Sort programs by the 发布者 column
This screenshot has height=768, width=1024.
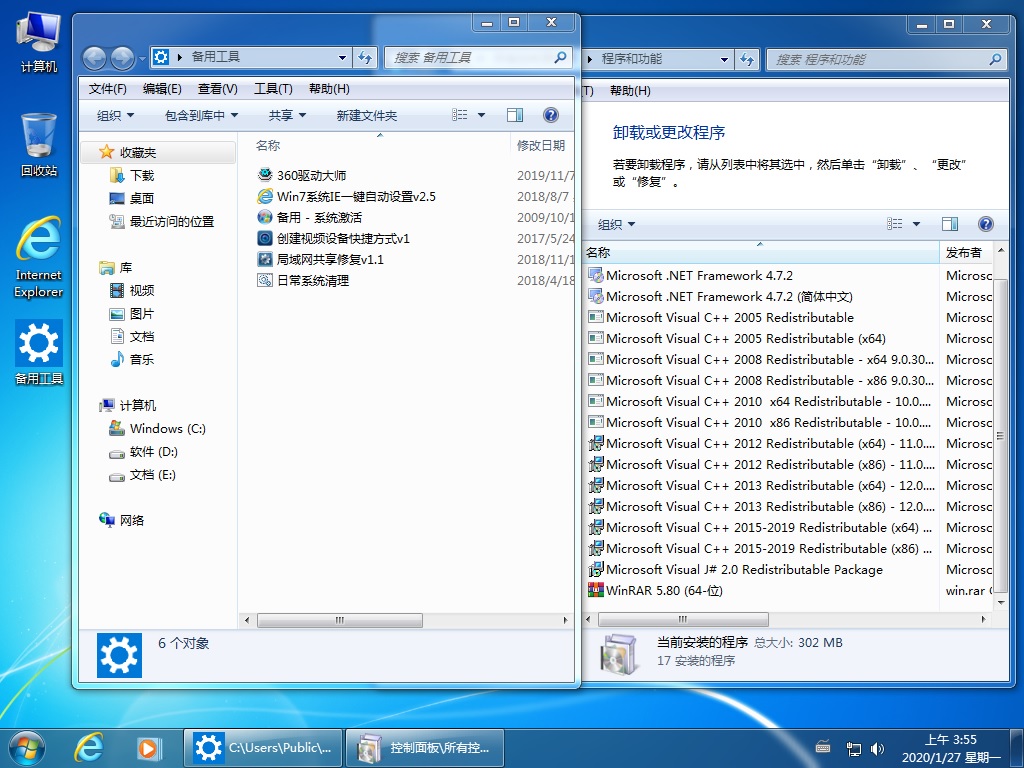point(965,253)
